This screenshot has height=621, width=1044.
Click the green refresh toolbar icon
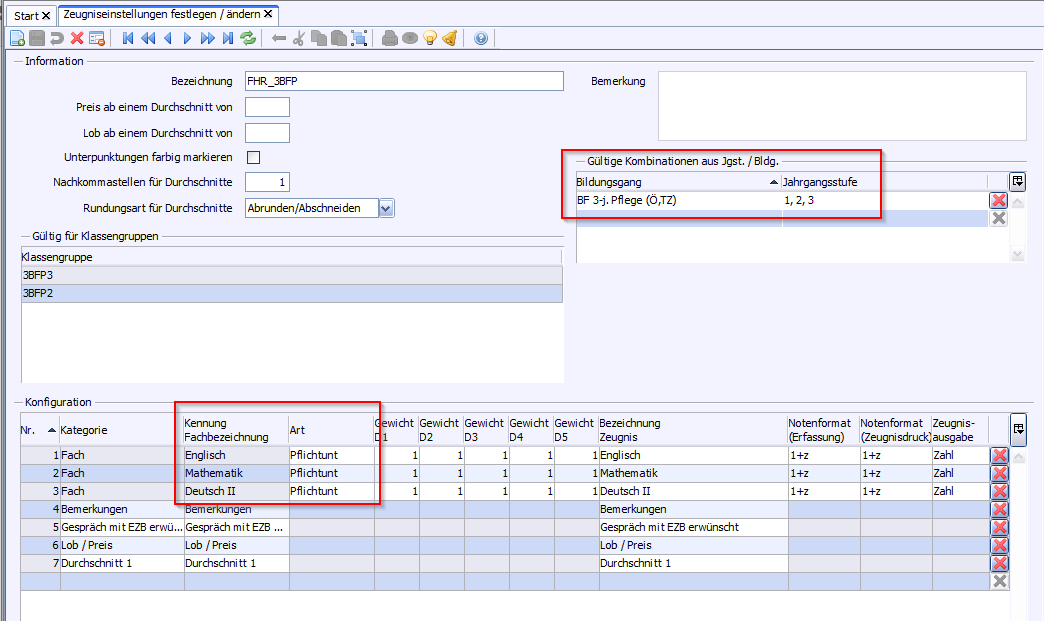tap(248, 38)
